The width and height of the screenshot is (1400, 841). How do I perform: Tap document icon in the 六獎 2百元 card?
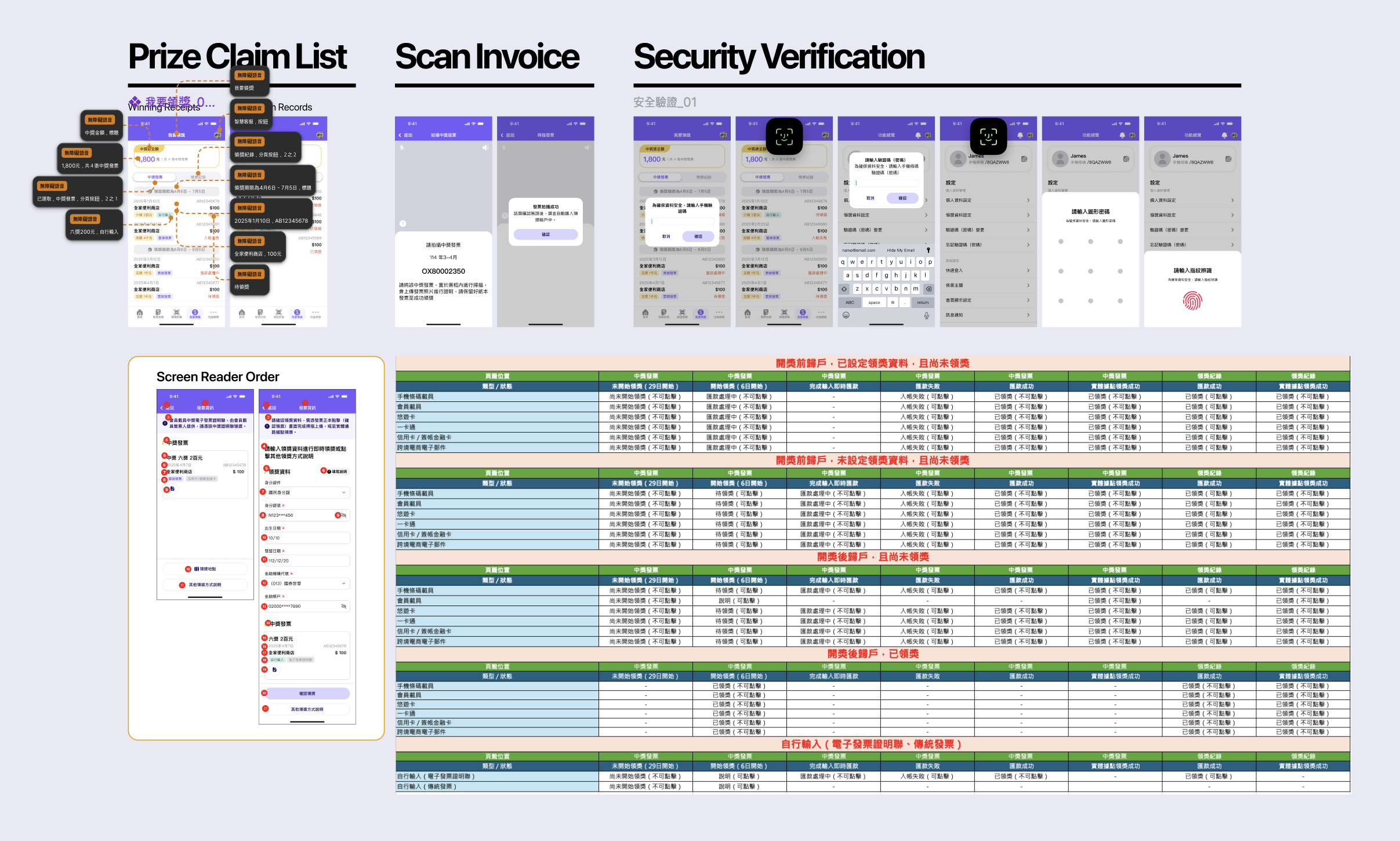(274, 669)
